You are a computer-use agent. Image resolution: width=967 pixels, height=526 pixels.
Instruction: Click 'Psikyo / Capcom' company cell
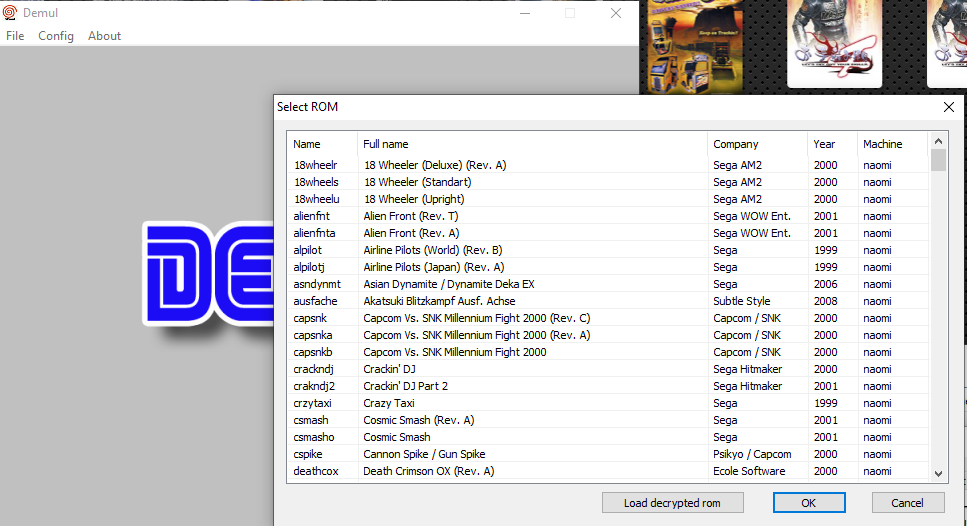752,454
